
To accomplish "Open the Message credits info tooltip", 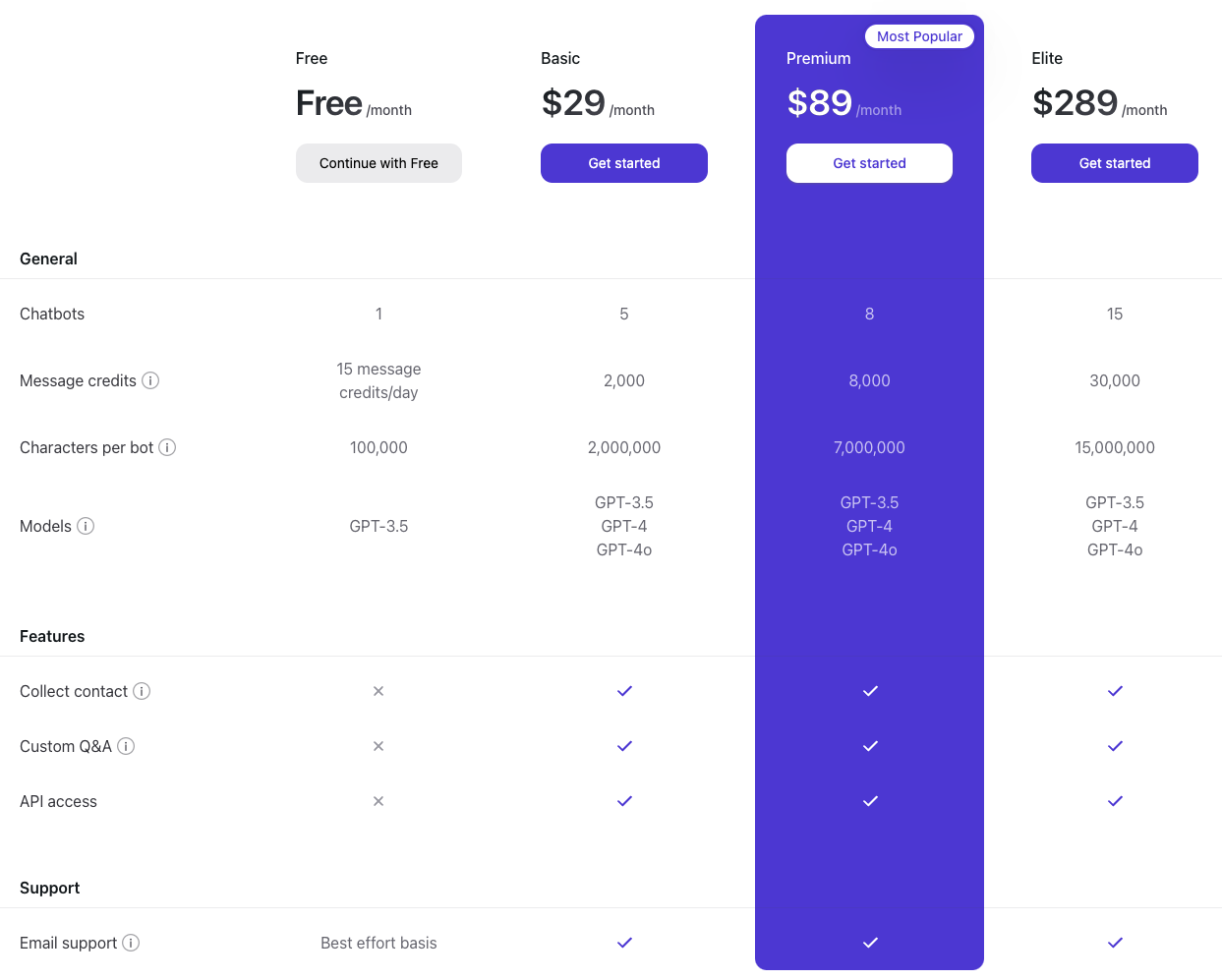I will [x=150, y=380].
